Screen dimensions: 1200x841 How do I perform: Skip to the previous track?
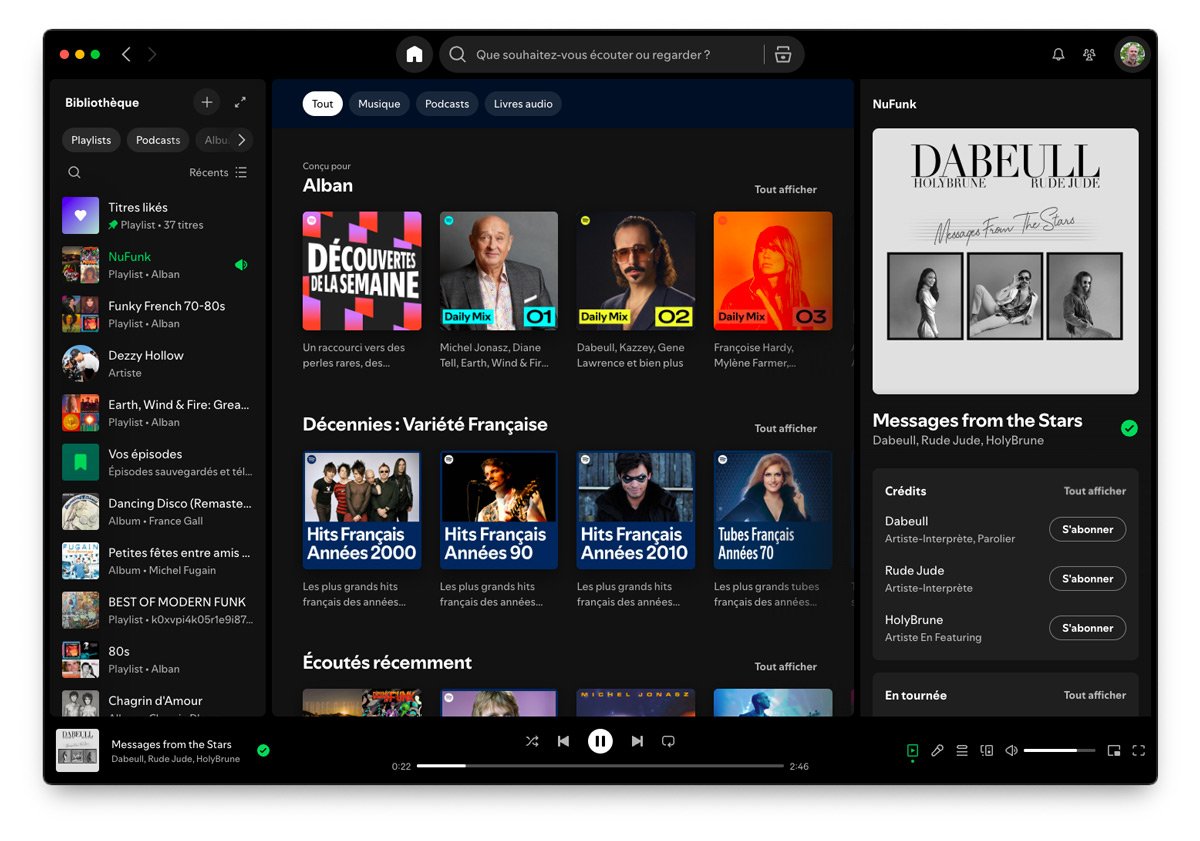(563, 741)
